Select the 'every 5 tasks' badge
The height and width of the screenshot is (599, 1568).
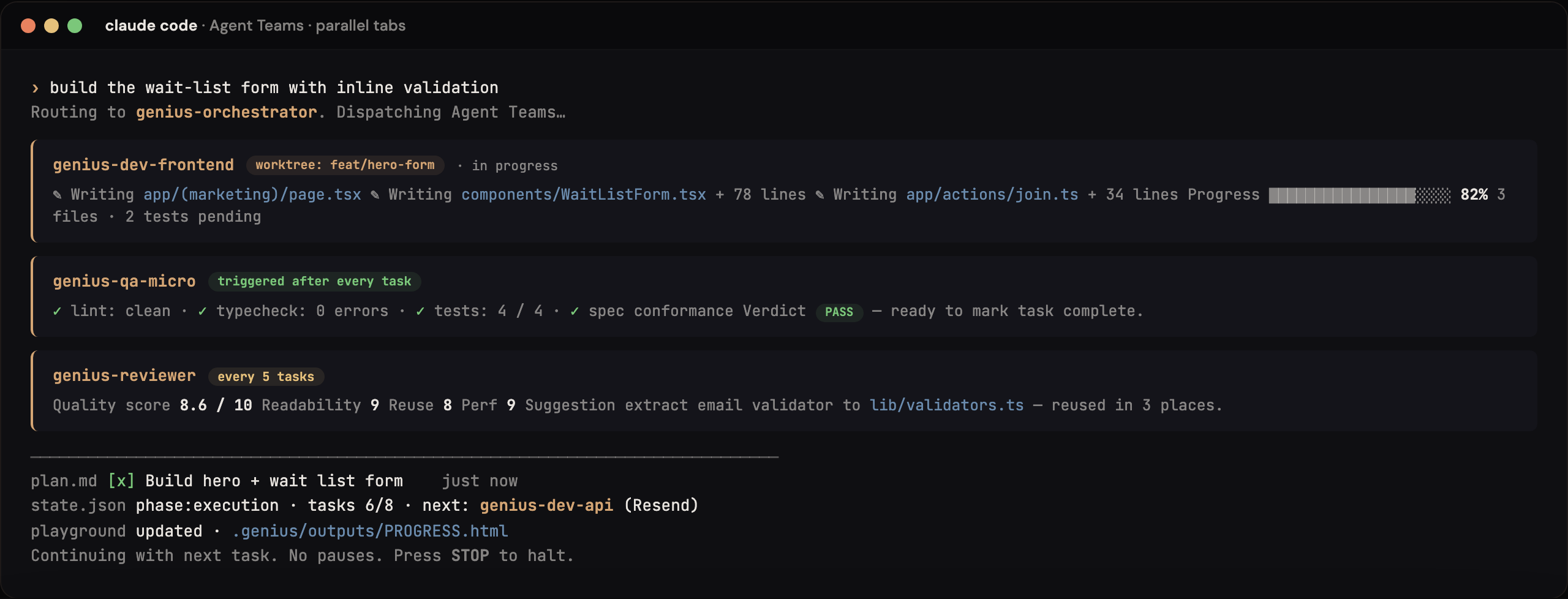[266, 377]
